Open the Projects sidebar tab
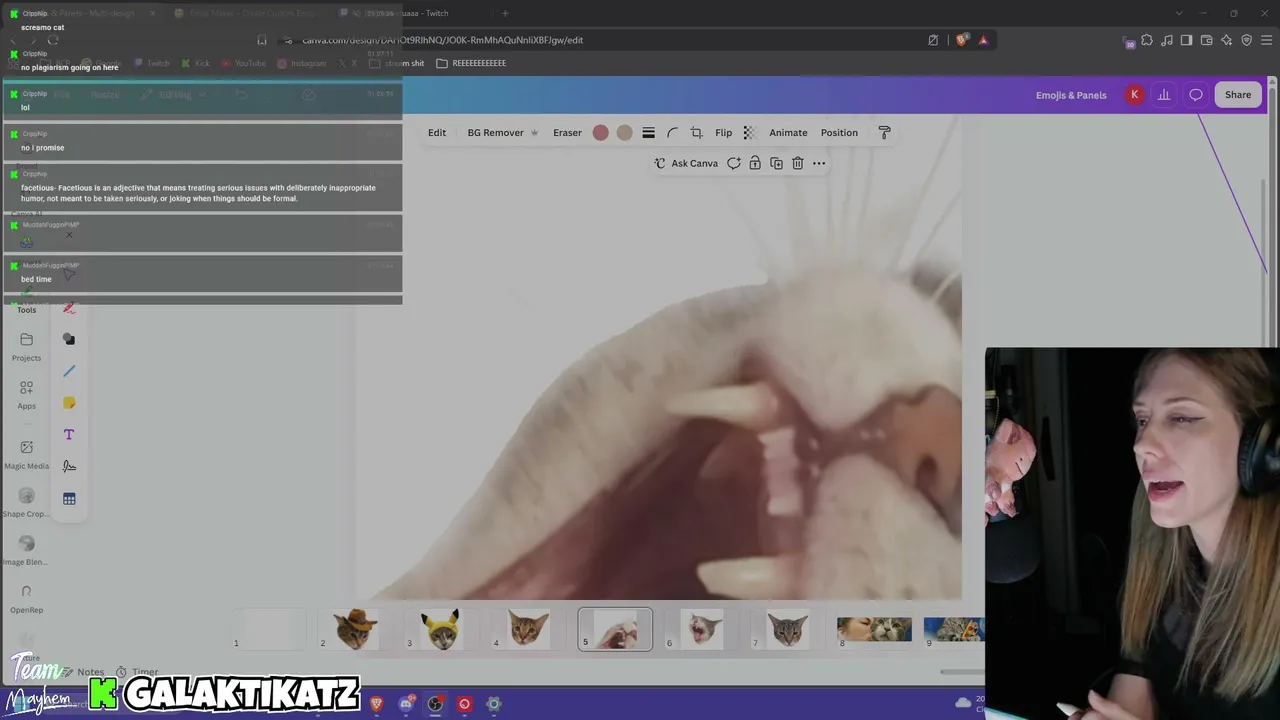This screenshot has height=720, width=1280. 26,347
